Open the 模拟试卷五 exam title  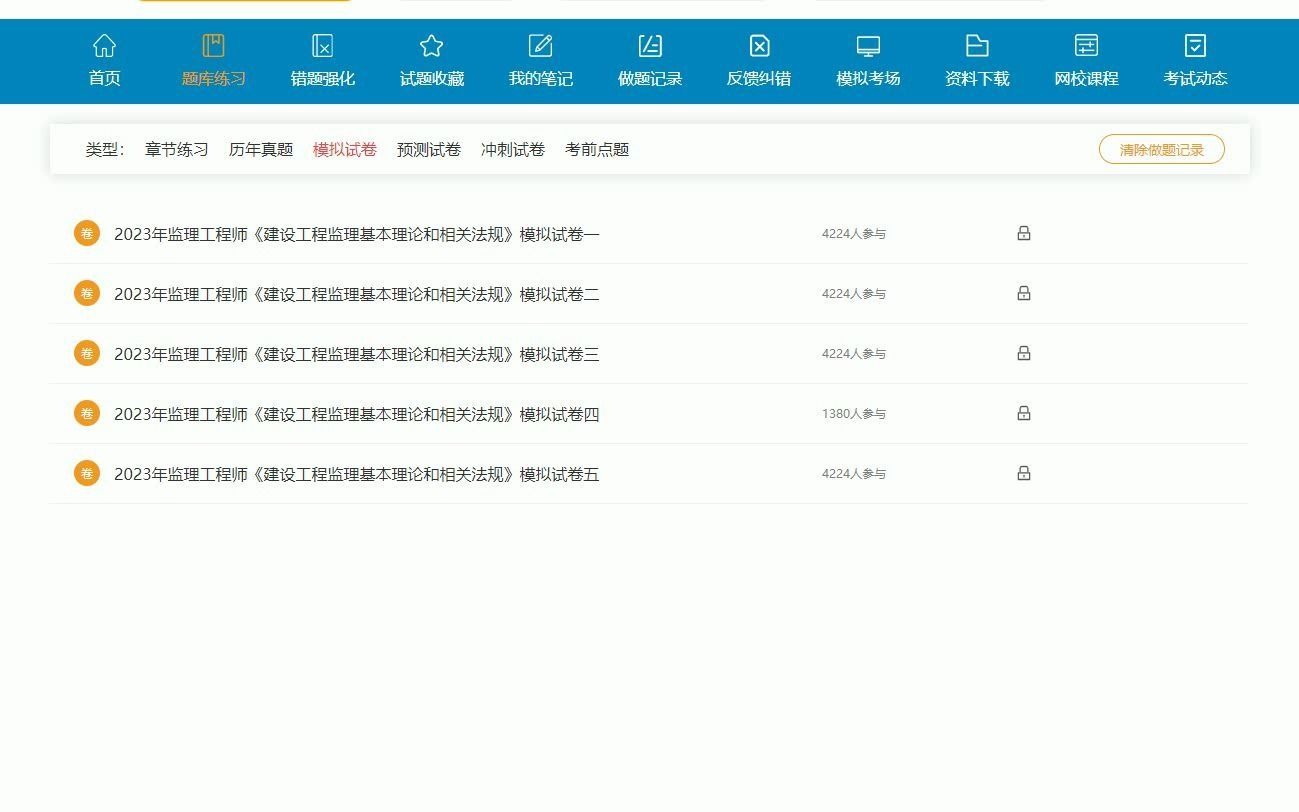click(357, 475)
